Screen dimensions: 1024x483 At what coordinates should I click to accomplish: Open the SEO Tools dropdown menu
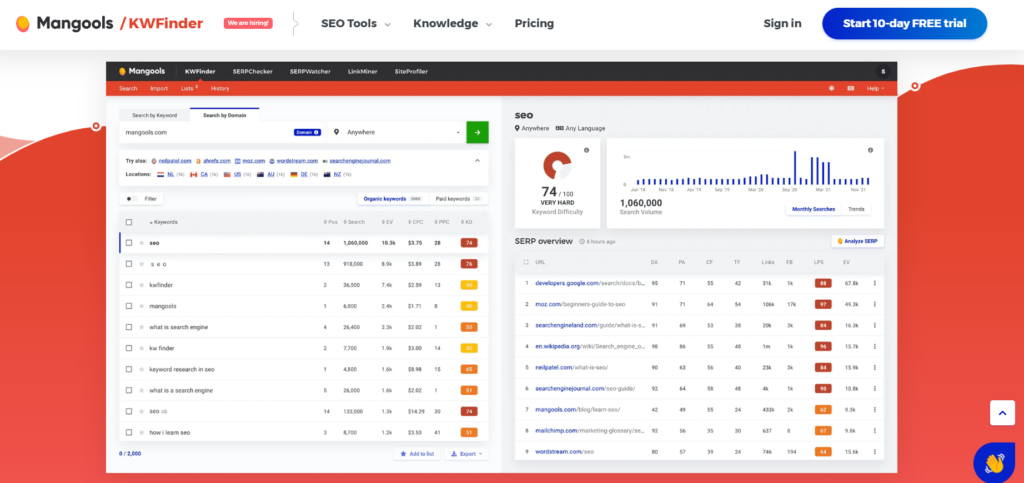click(356, 23)
